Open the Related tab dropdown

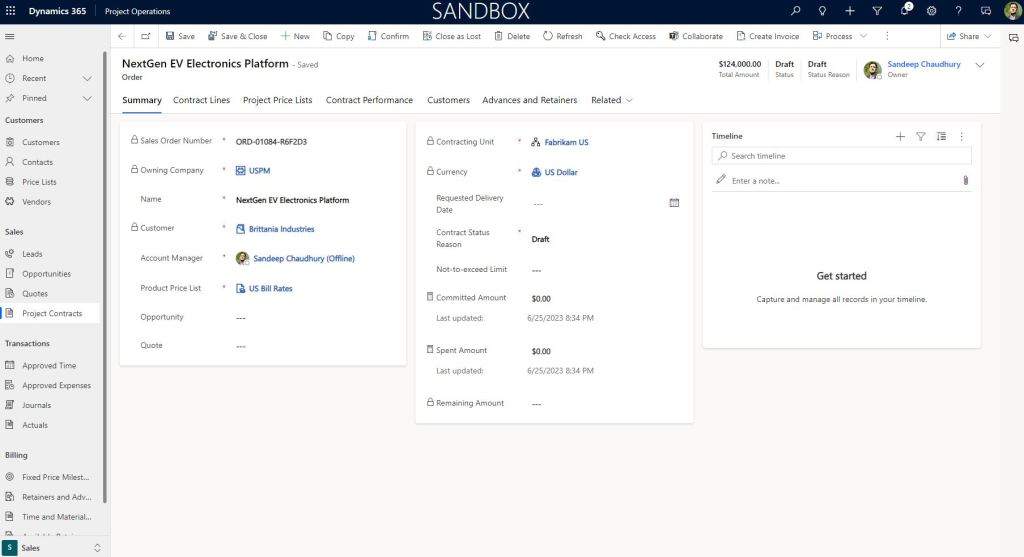point(612,100)
